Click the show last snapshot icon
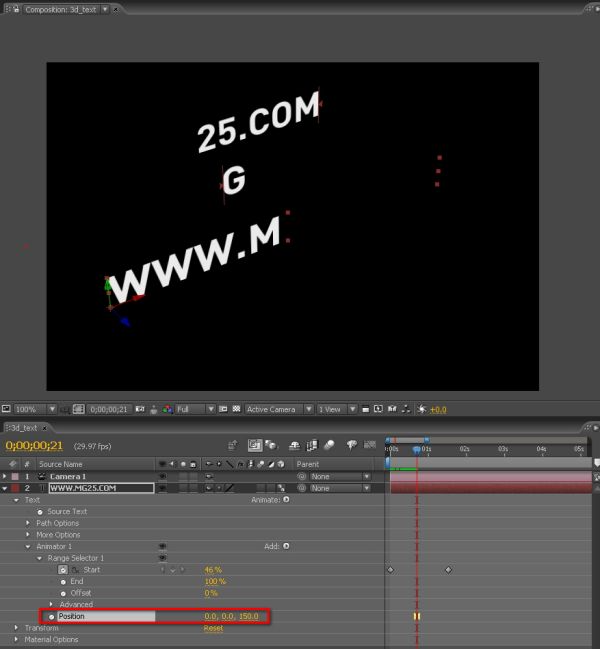 tap(154, 409)
